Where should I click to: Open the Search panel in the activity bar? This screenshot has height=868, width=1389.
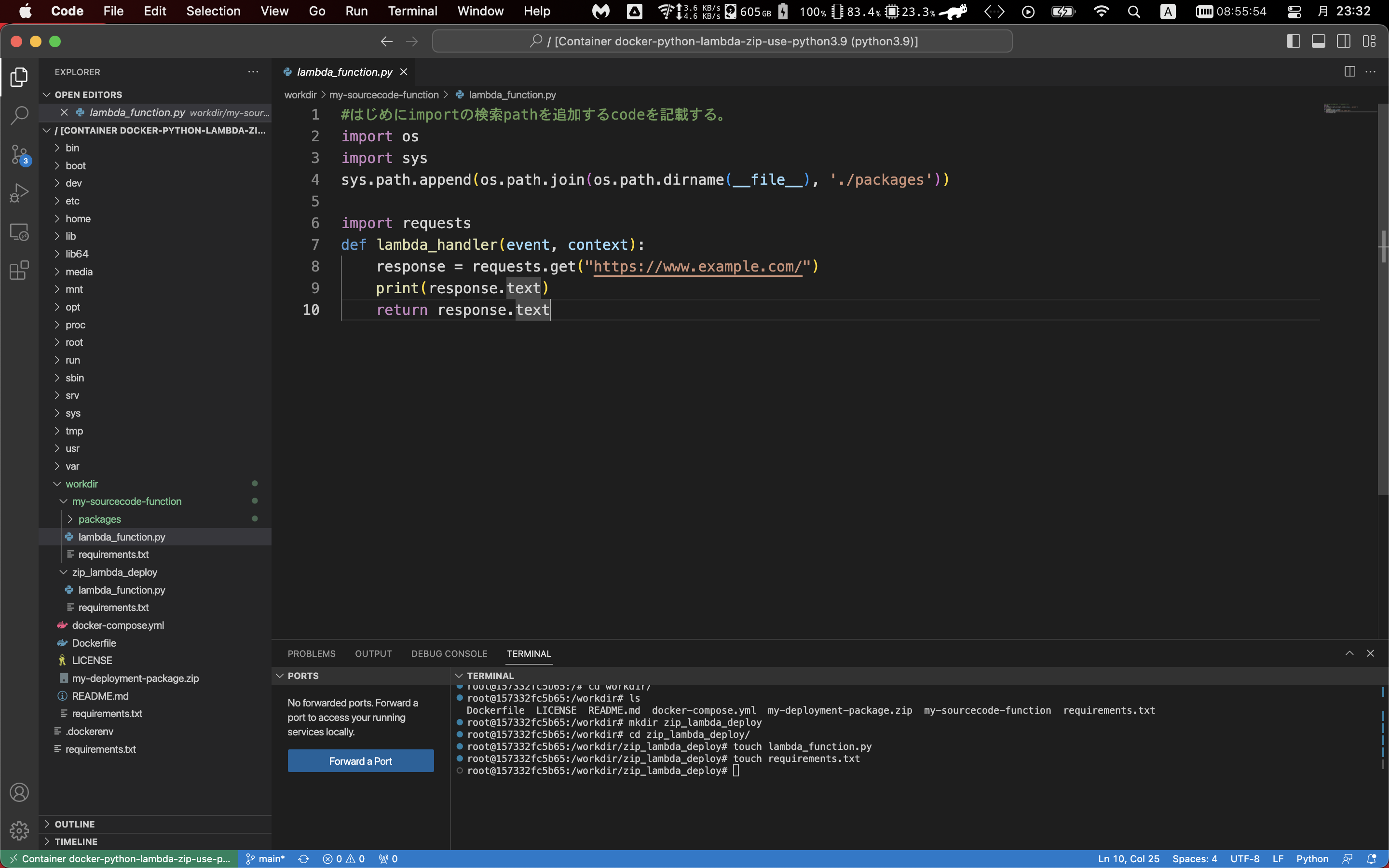coord(19,115)
